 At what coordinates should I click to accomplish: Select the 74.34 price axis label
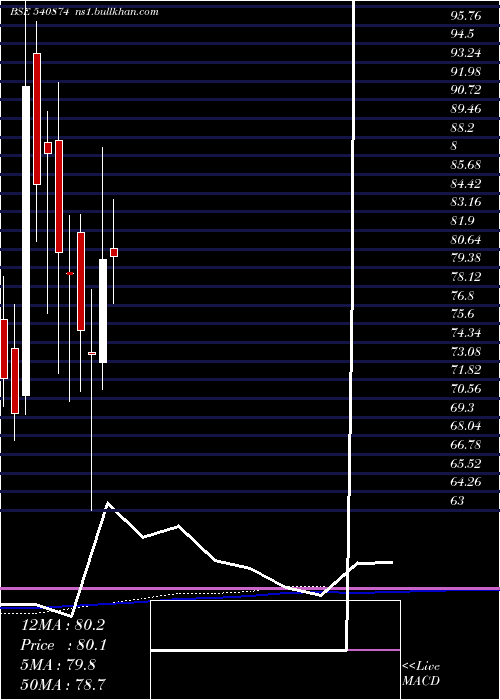[466, 333]
